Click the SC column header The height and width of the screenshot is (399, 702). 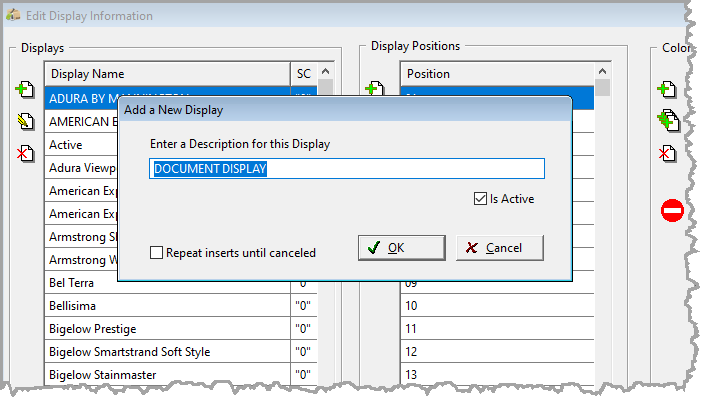point(304,74)
